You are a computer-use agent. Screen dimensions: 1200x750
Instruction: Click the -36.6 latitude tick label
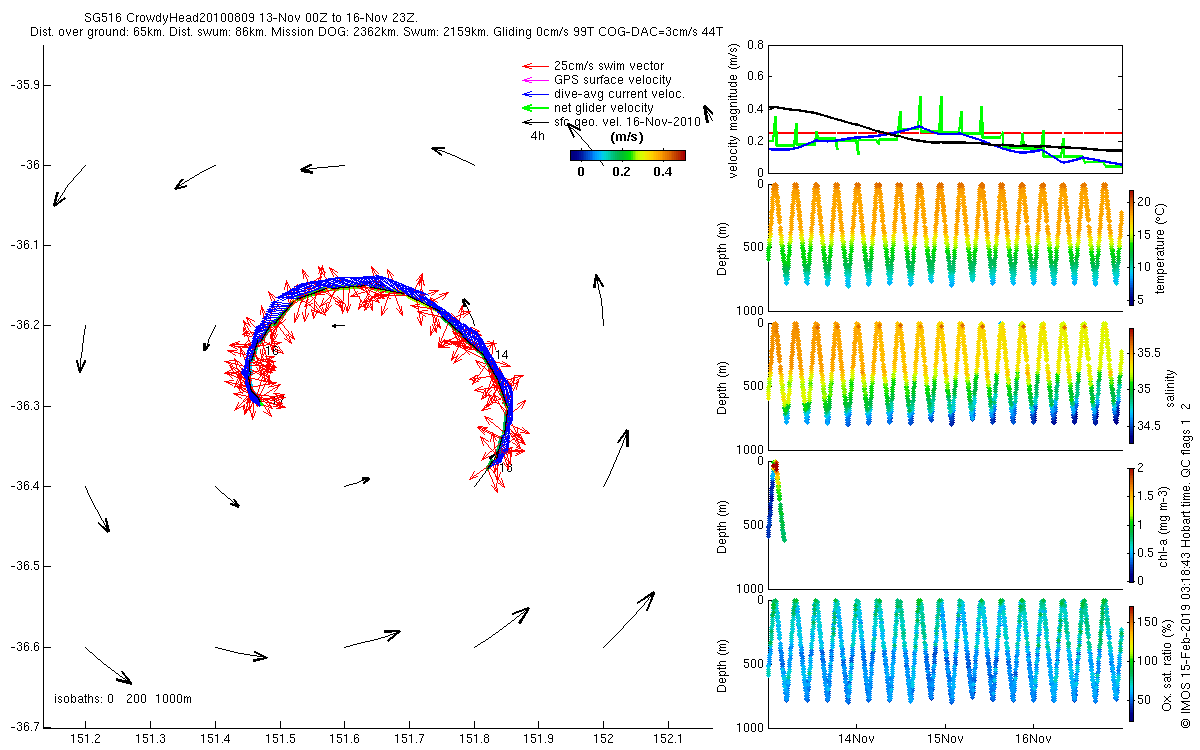[x=23, y=647]
